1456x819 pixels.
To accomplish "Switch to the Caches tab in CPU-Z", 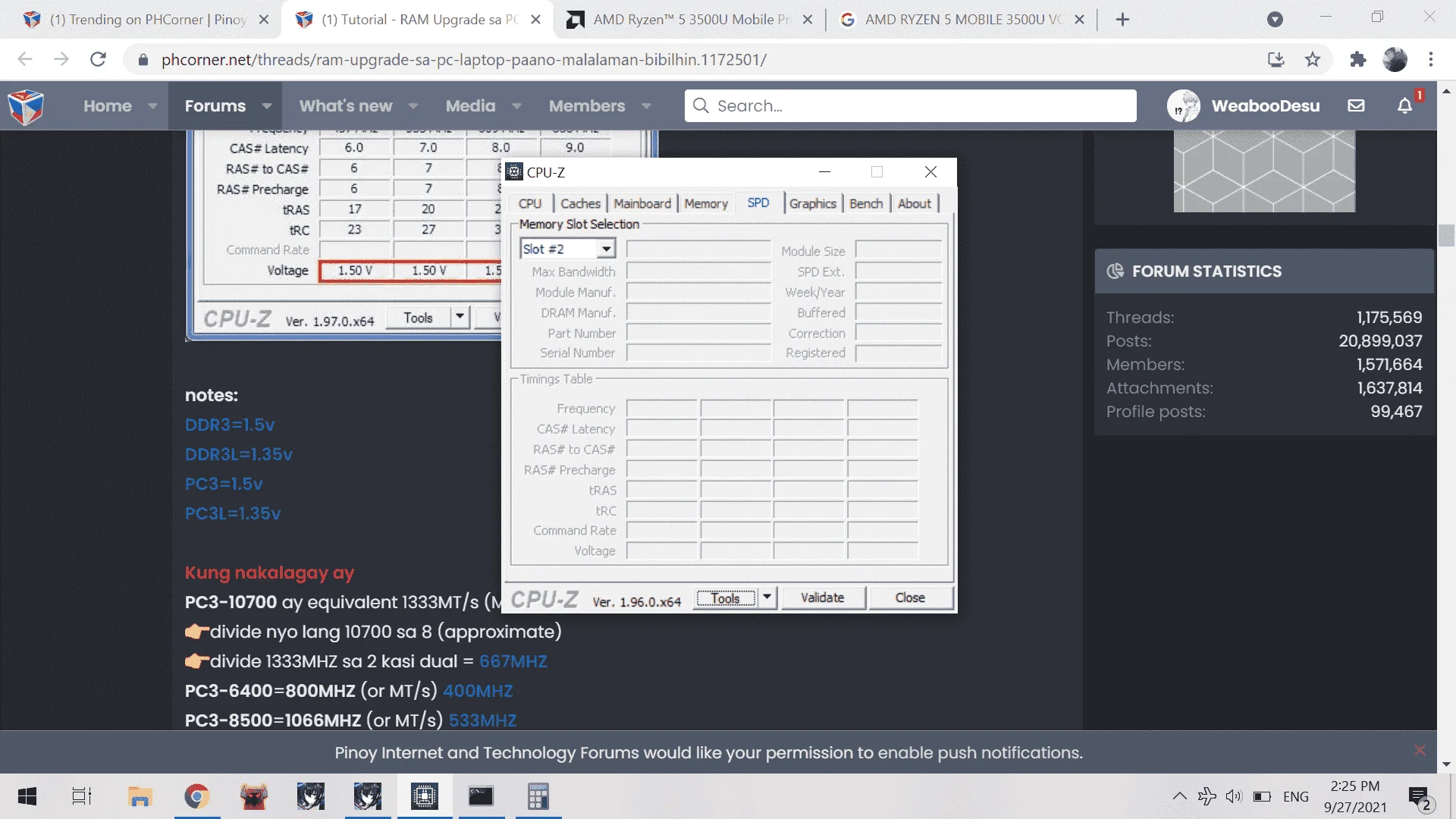I will 580,203.
